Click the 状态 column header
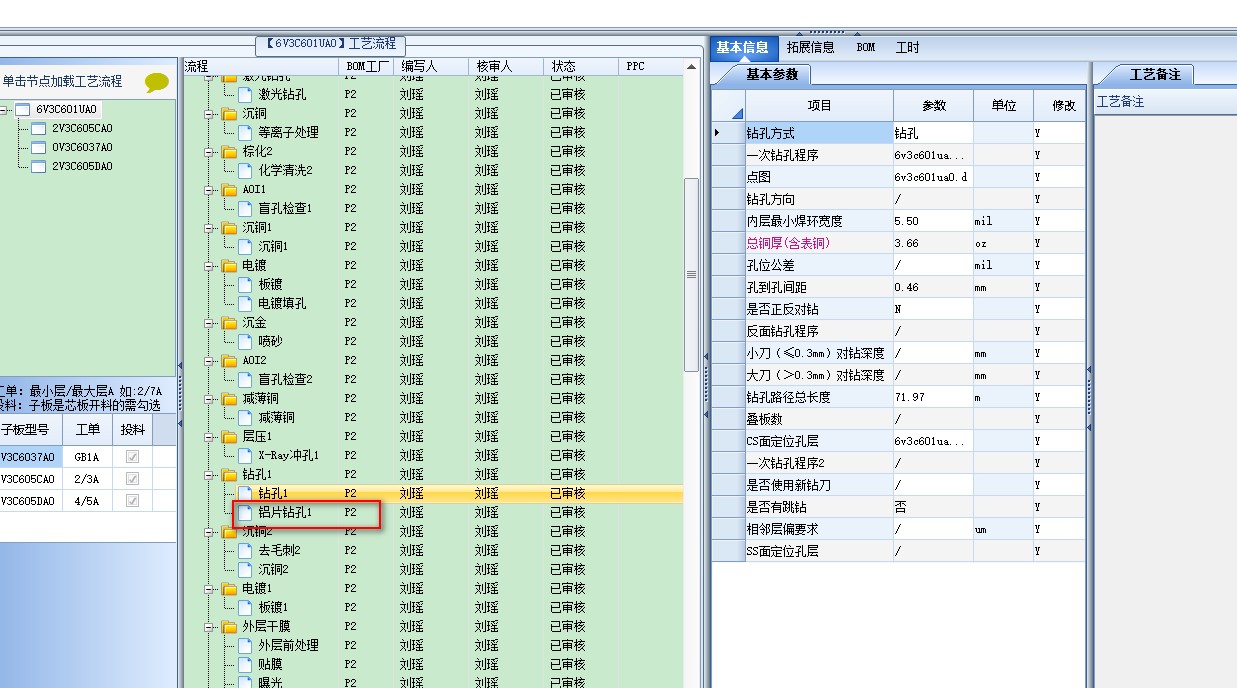The image size is (1237, 688). (582, 66)
